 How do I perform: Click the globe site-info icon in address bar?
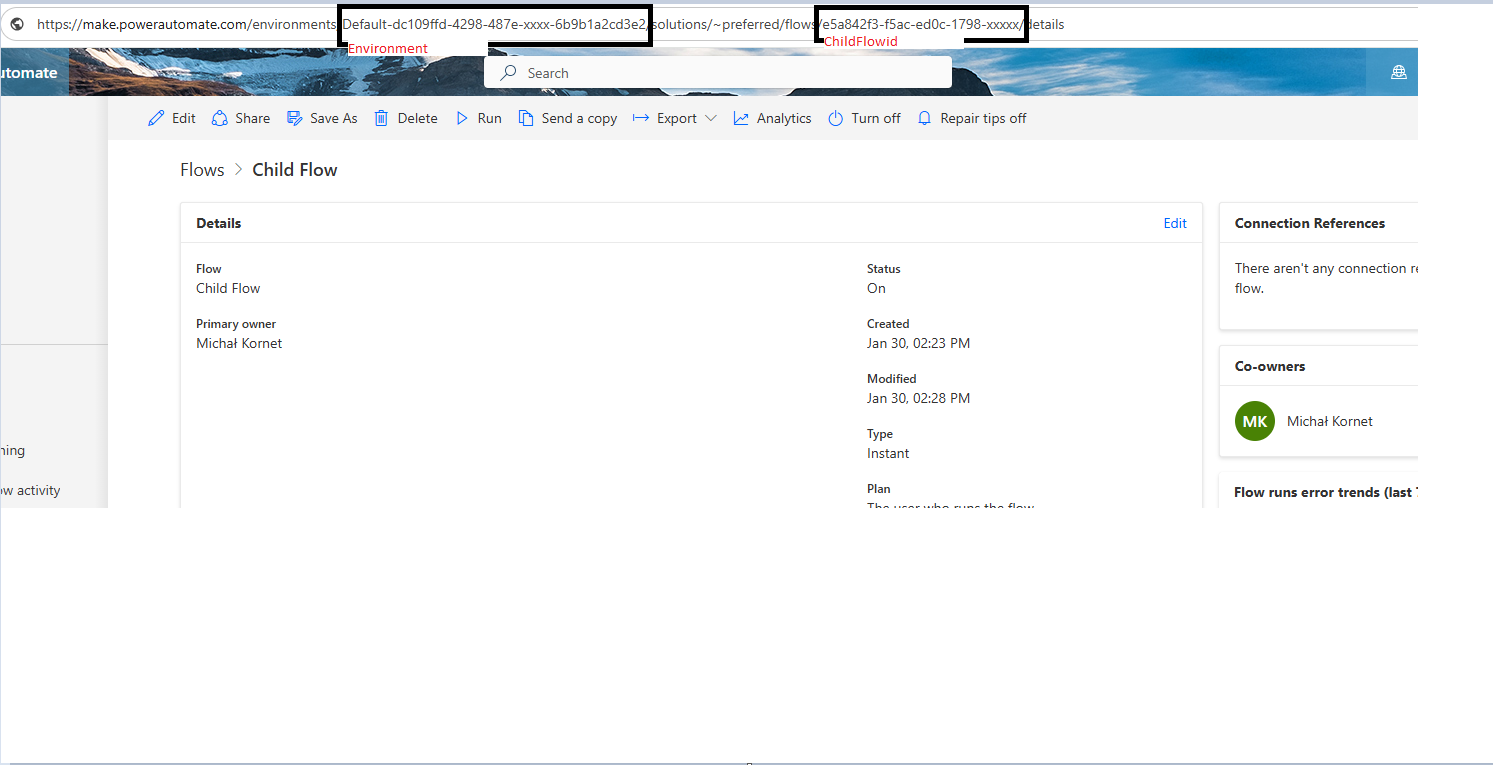(x=17, y=24)
